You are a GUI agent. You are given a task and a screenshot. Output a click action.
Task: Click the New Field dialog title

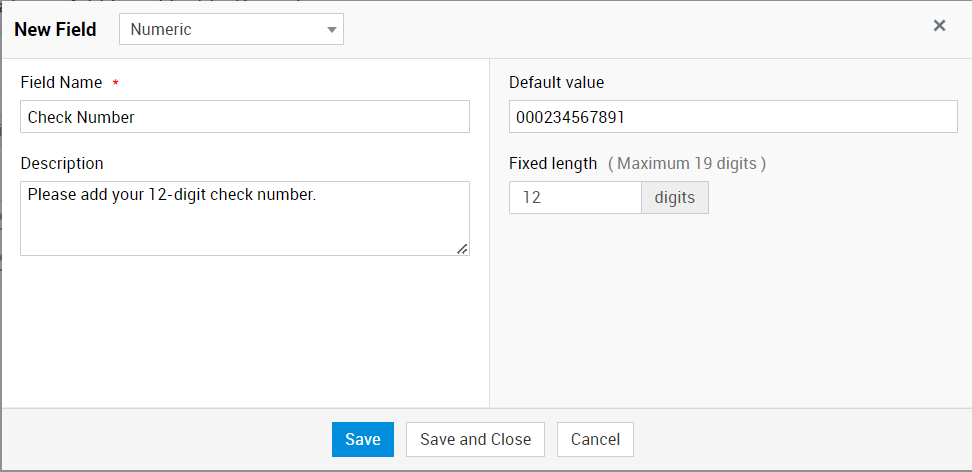(x=55, y=29)
